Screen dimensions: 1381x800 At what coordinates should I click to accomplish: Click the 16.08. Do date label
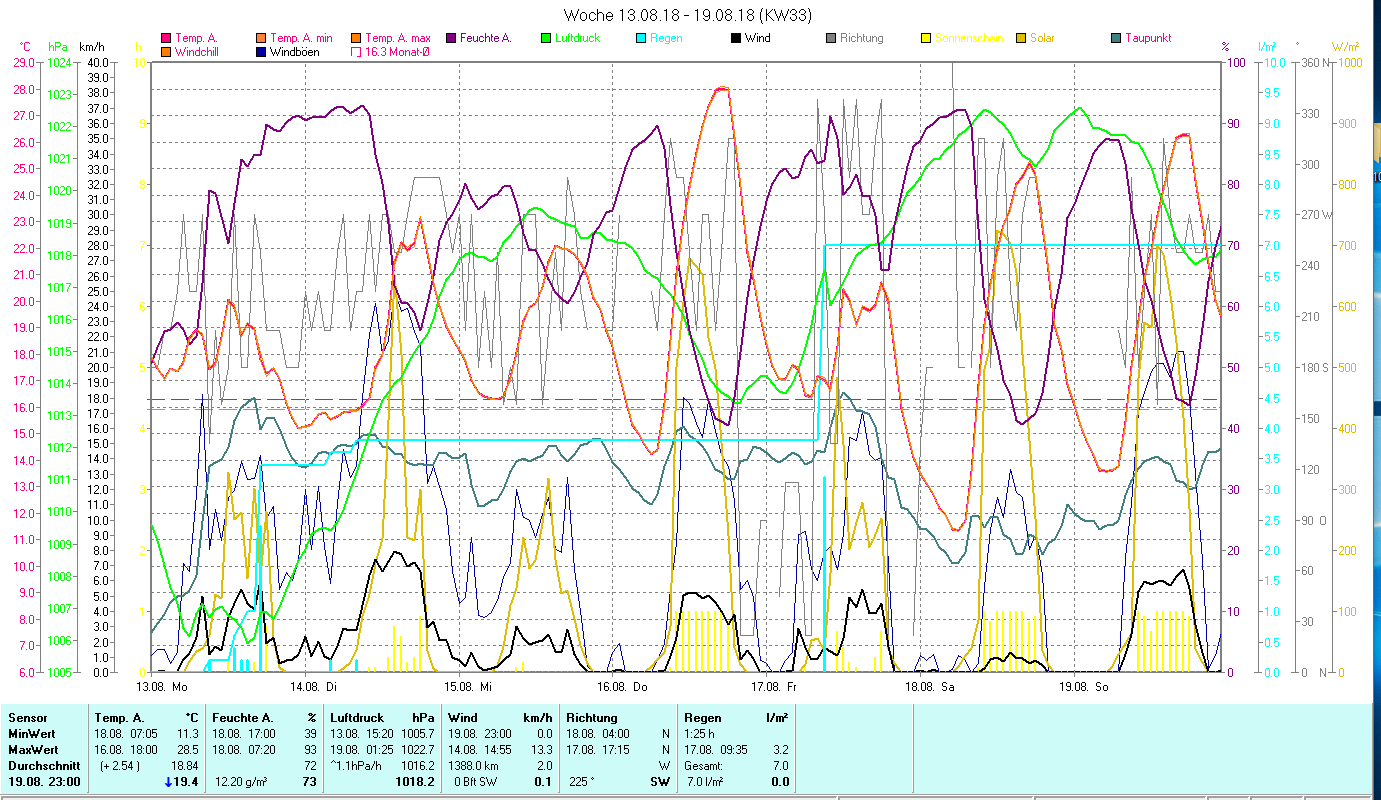pyautogui.click(x=623, y=687)
